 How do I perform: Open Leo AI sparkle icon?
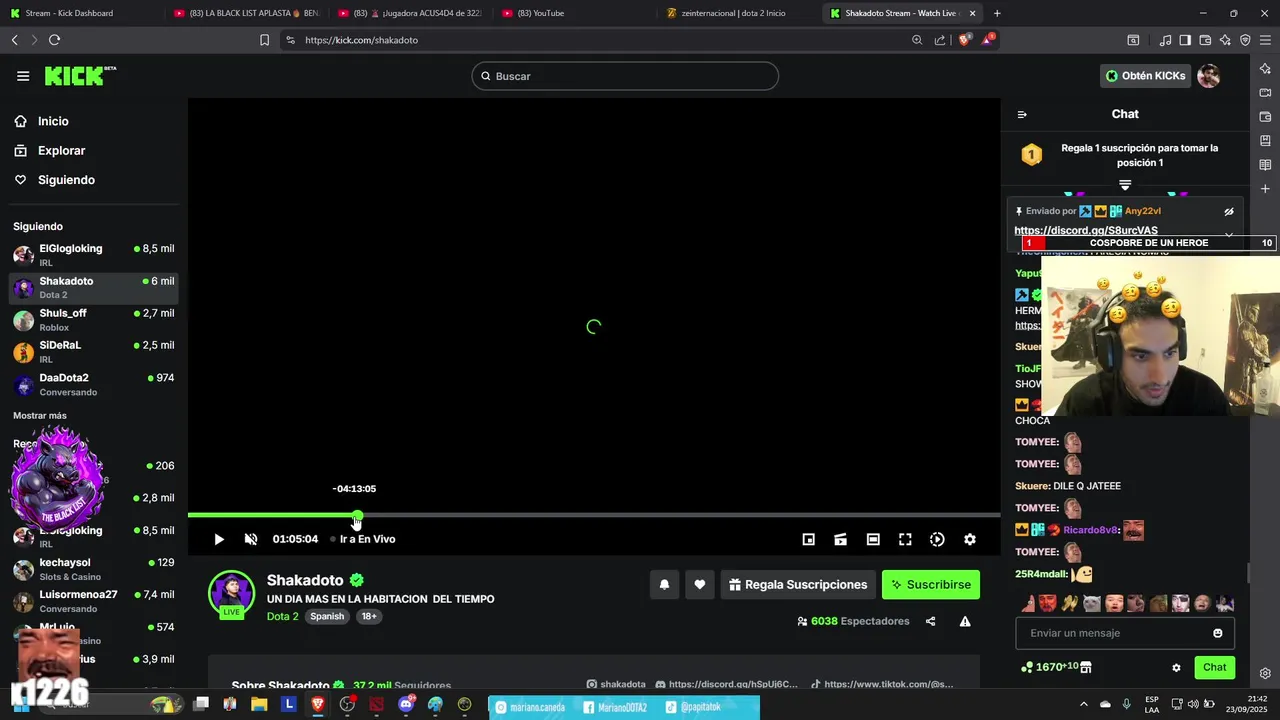point(1225,40)
